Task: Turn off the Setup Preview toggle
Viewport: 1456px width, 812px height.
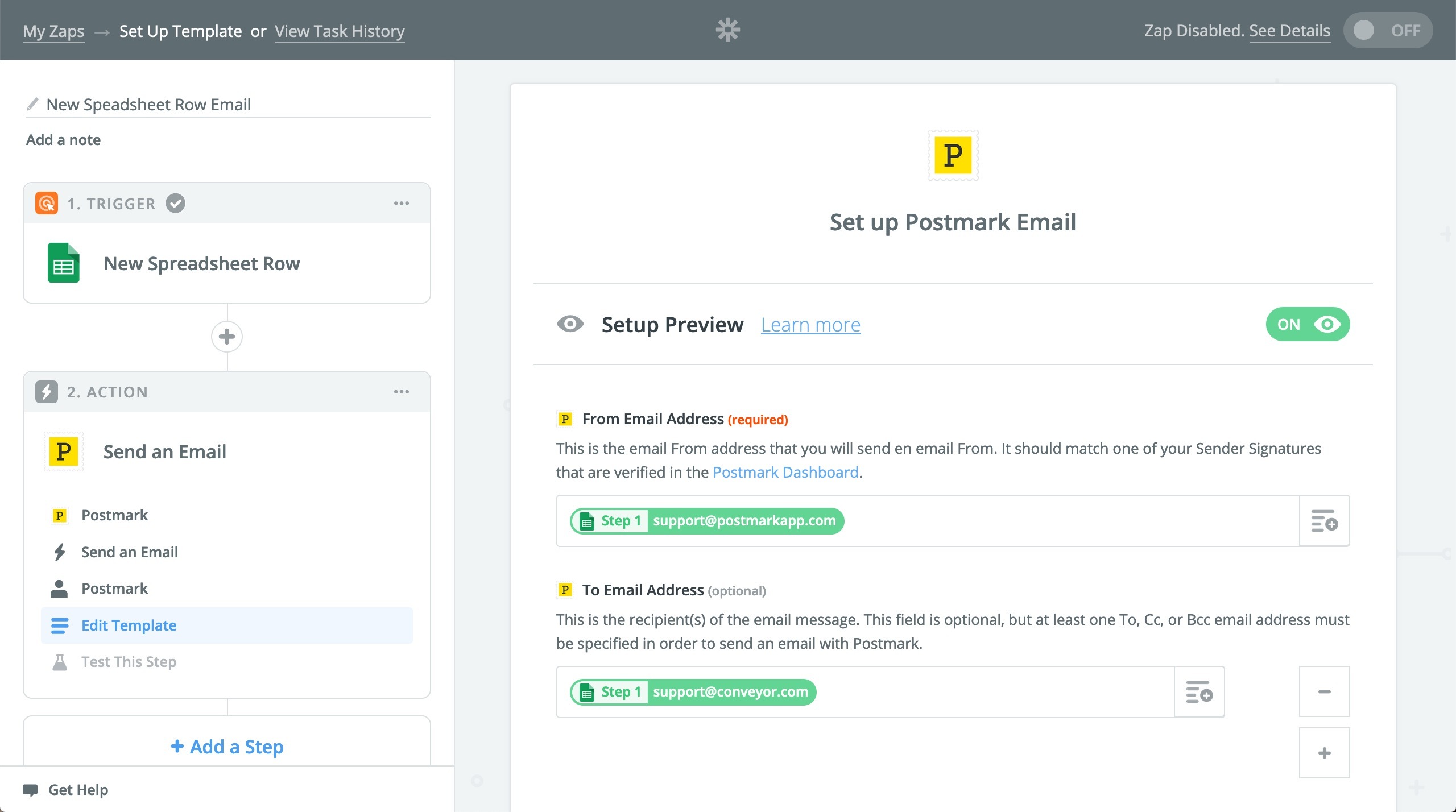Action: [x=1308, y=324]
